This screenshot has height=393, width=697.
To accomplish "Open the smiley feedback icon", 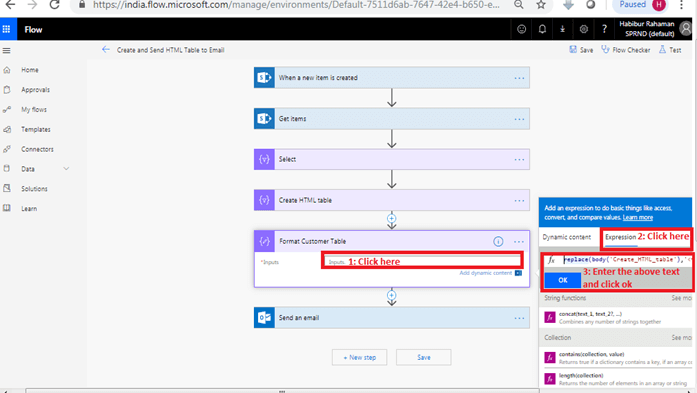I will (521, 29).
